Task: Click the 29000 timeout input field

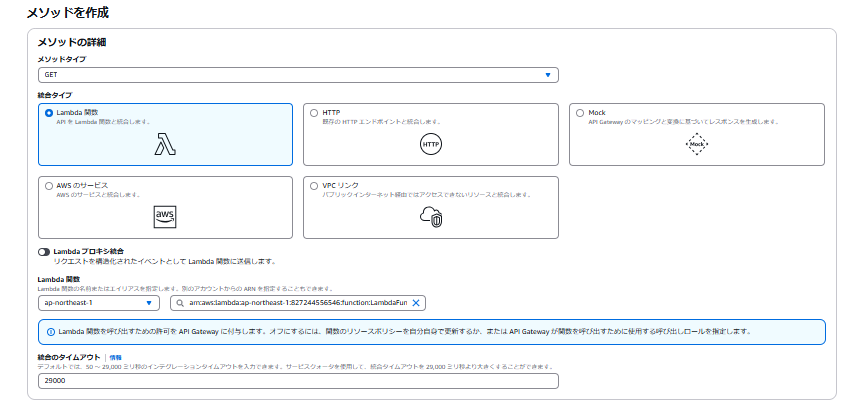Action: click(298, 381)
